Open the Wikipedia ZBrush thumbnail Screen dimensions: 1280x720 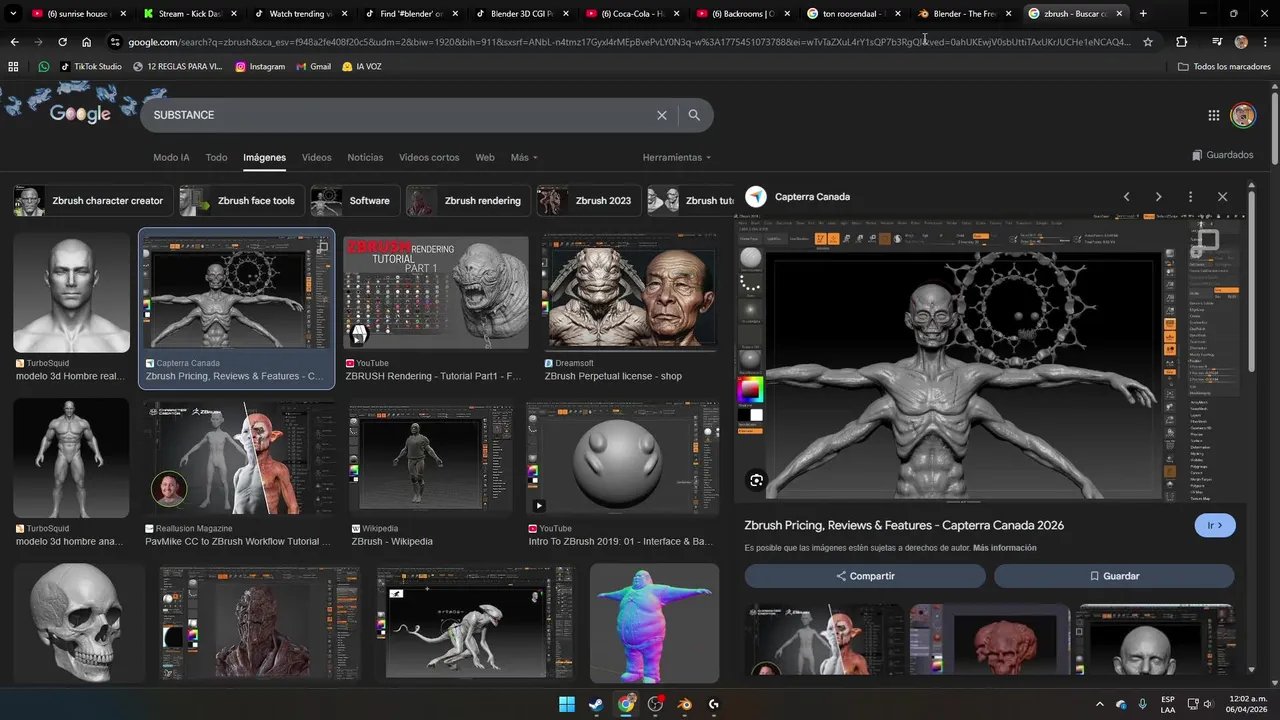pos(430,460)
